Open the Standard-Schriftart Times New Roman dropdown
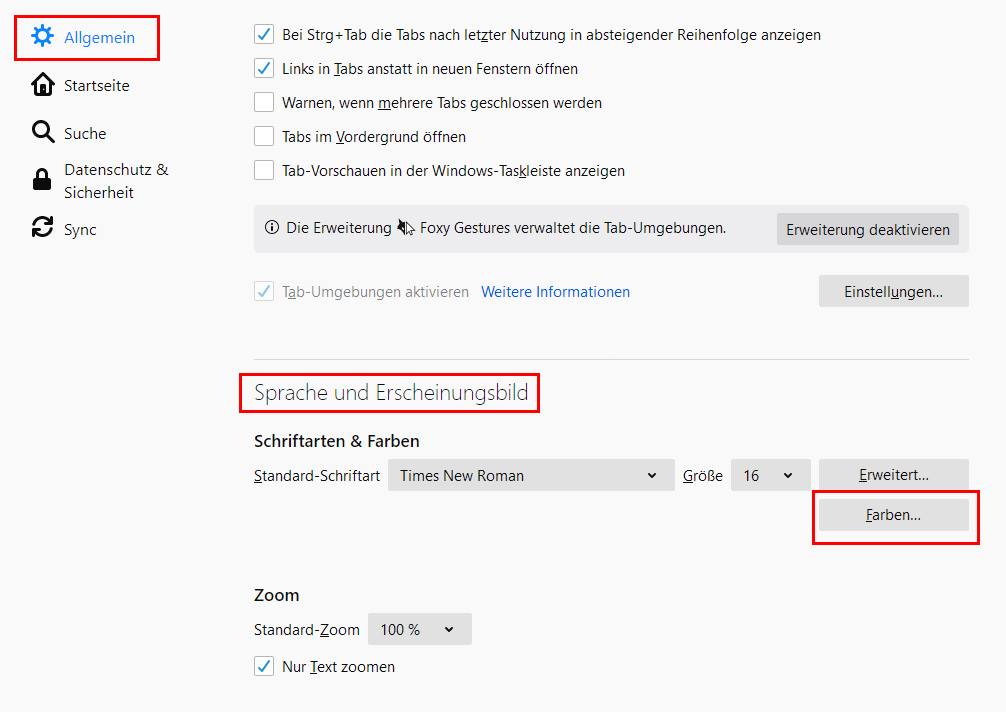 (x=530, y=476)
